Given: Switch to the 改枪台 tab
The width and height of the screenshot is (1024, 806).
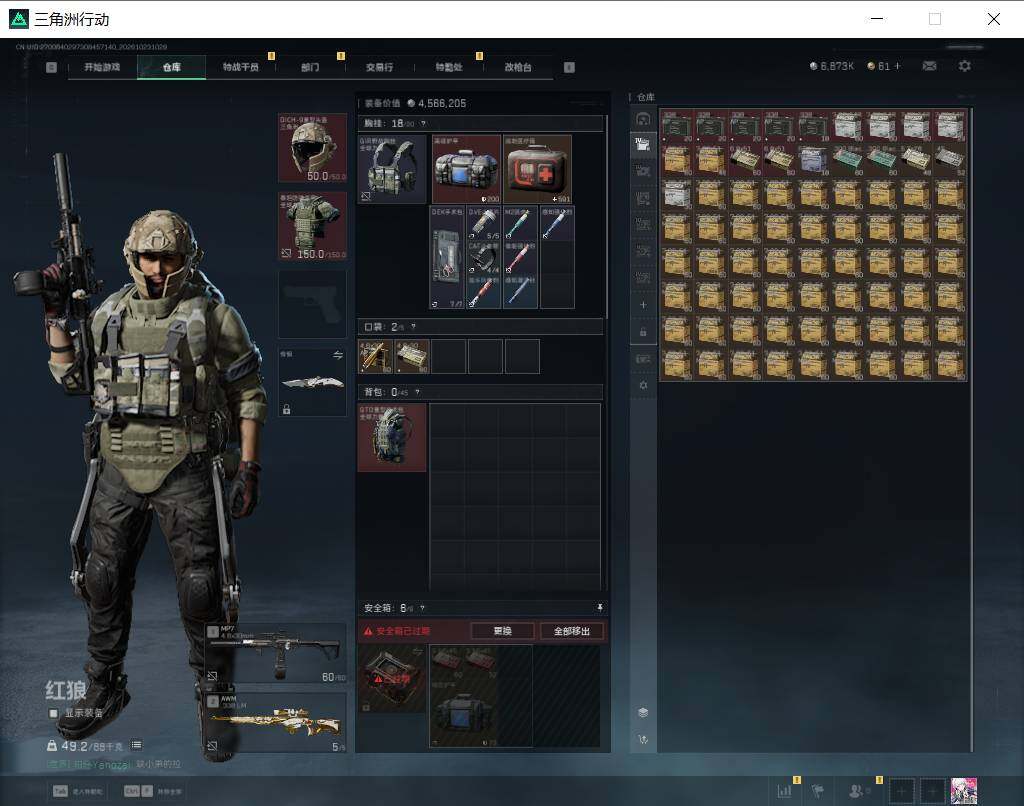Looking at the screenshot, I should point(518,67).
